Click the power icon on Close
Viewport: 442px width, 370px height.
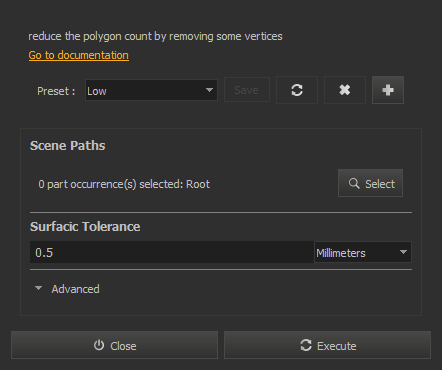99,345
